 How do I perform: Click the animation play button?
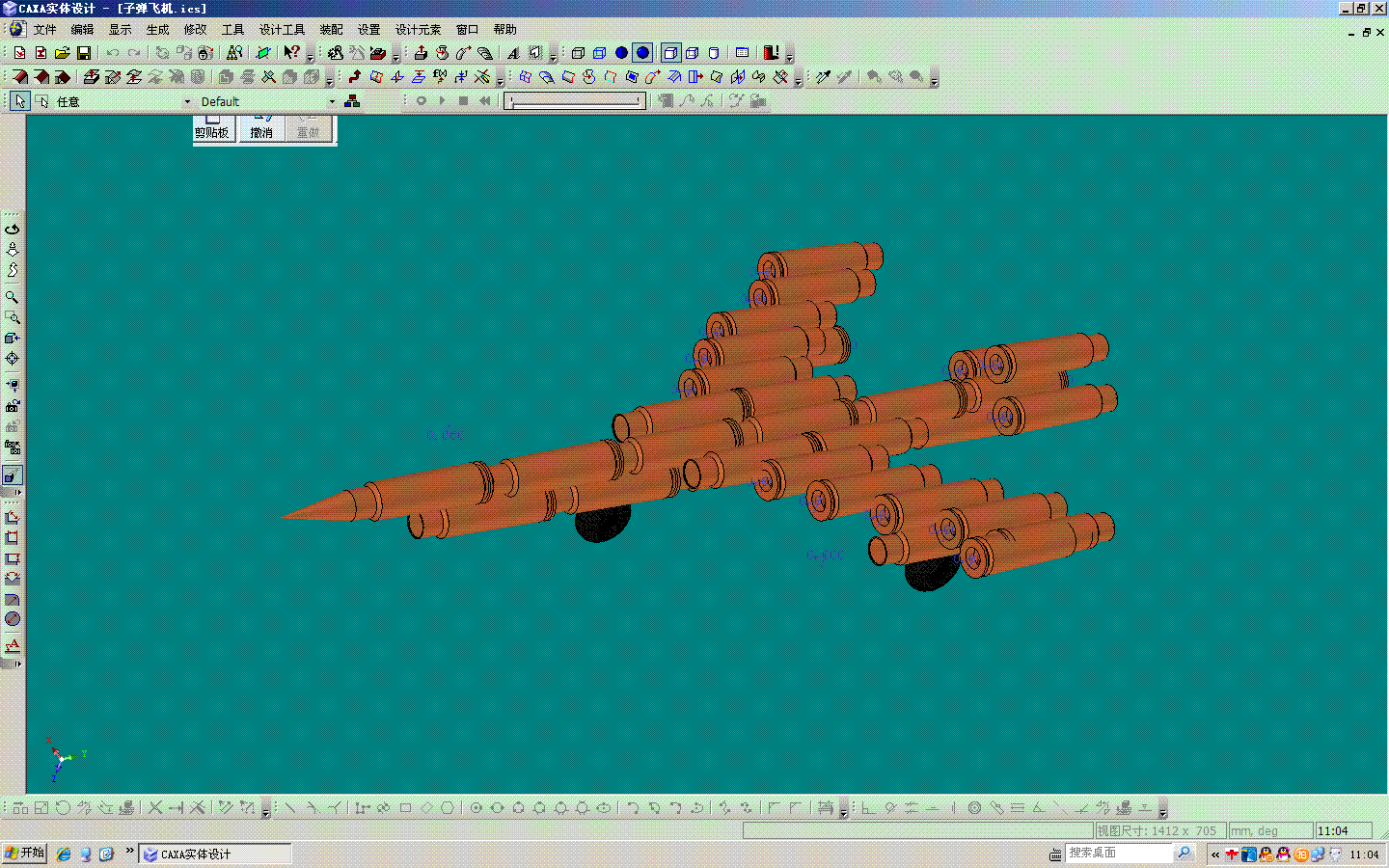(442, 100)
